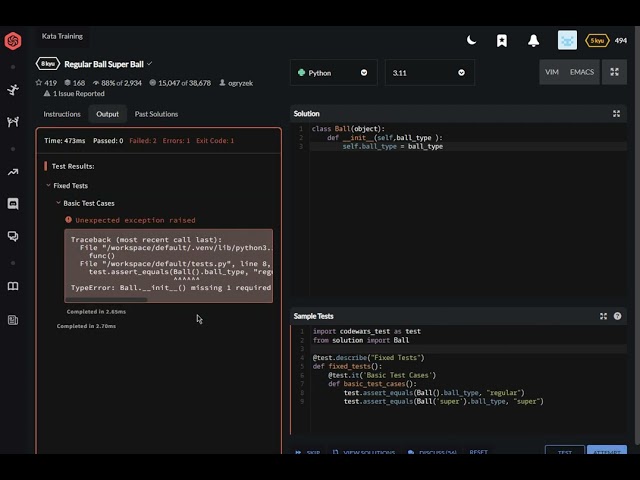
Task: Click the SKIP button
Action: [308, 452]
